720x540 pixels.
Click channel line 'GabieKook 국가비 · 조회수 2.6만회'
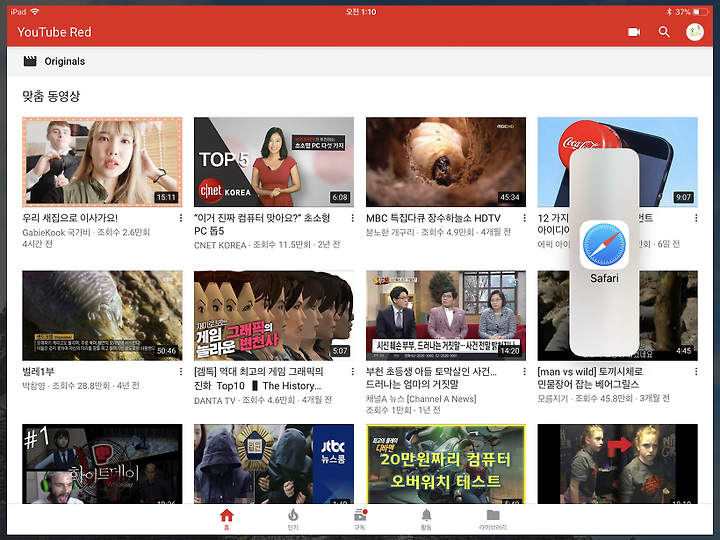point(86,232)
